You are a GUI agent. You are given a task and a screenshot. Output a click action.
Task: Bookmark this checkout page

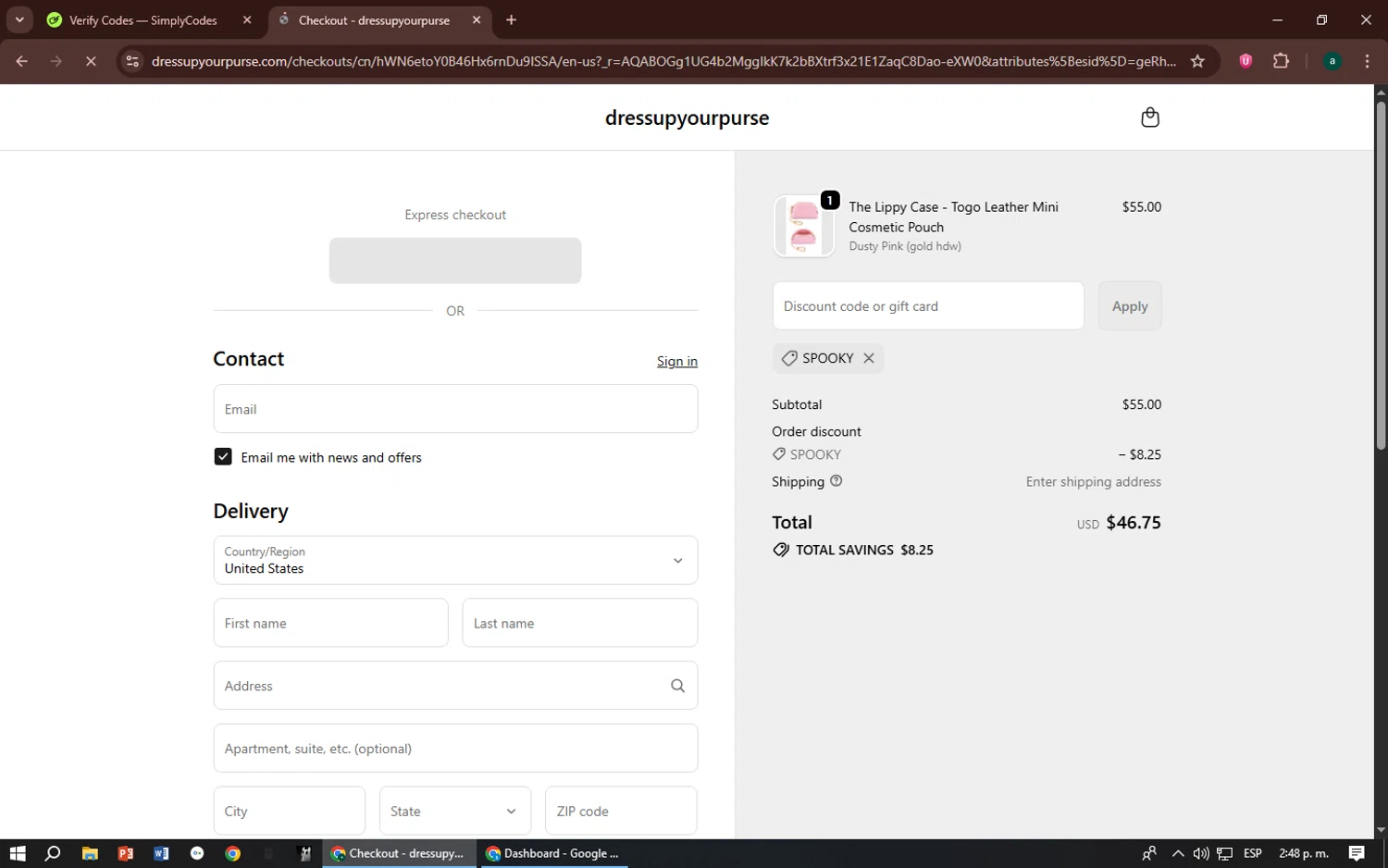(x=1197, y=61)
